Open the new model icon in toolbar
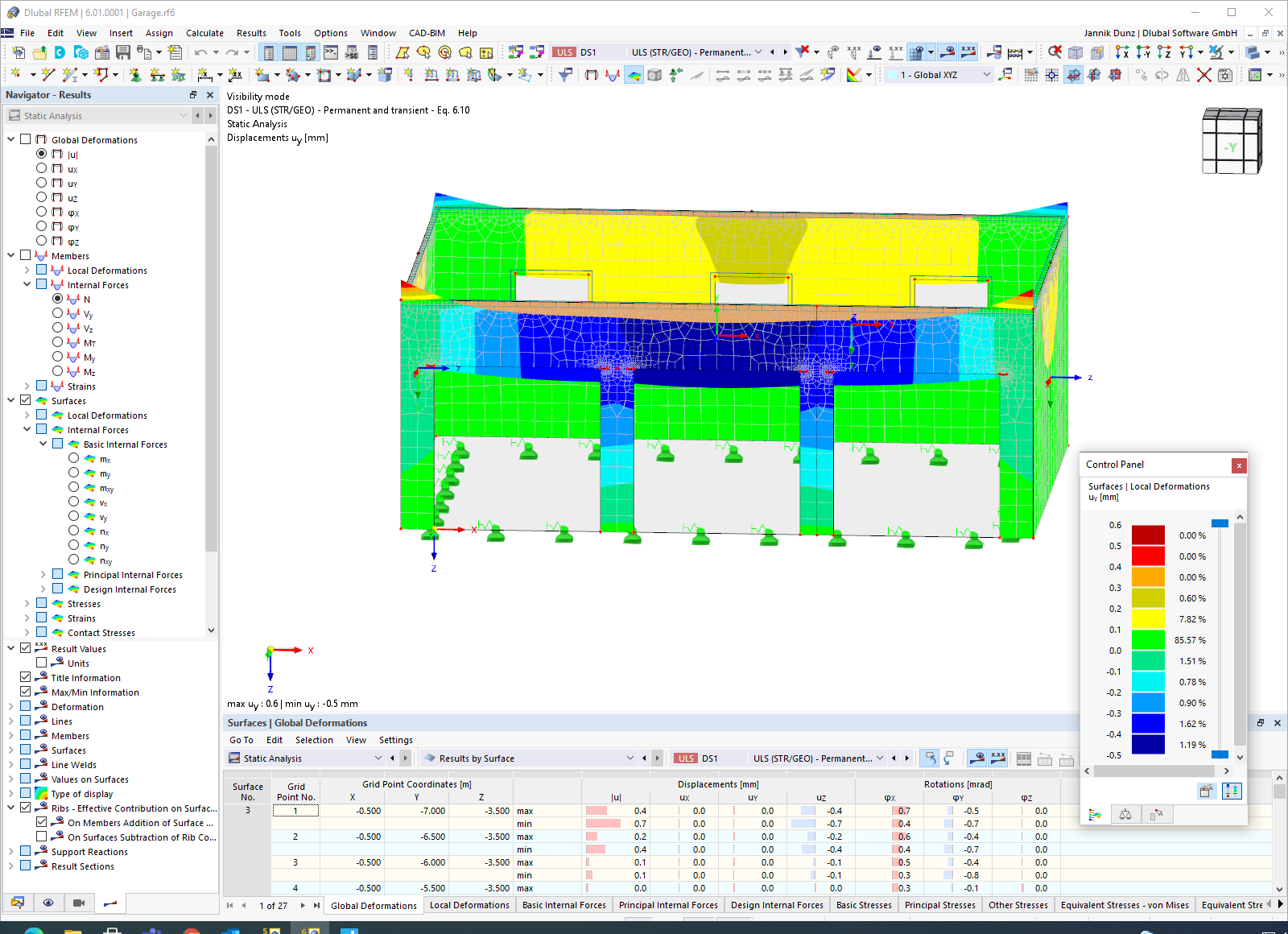The image size is (1288, 934). click(18, 52)
